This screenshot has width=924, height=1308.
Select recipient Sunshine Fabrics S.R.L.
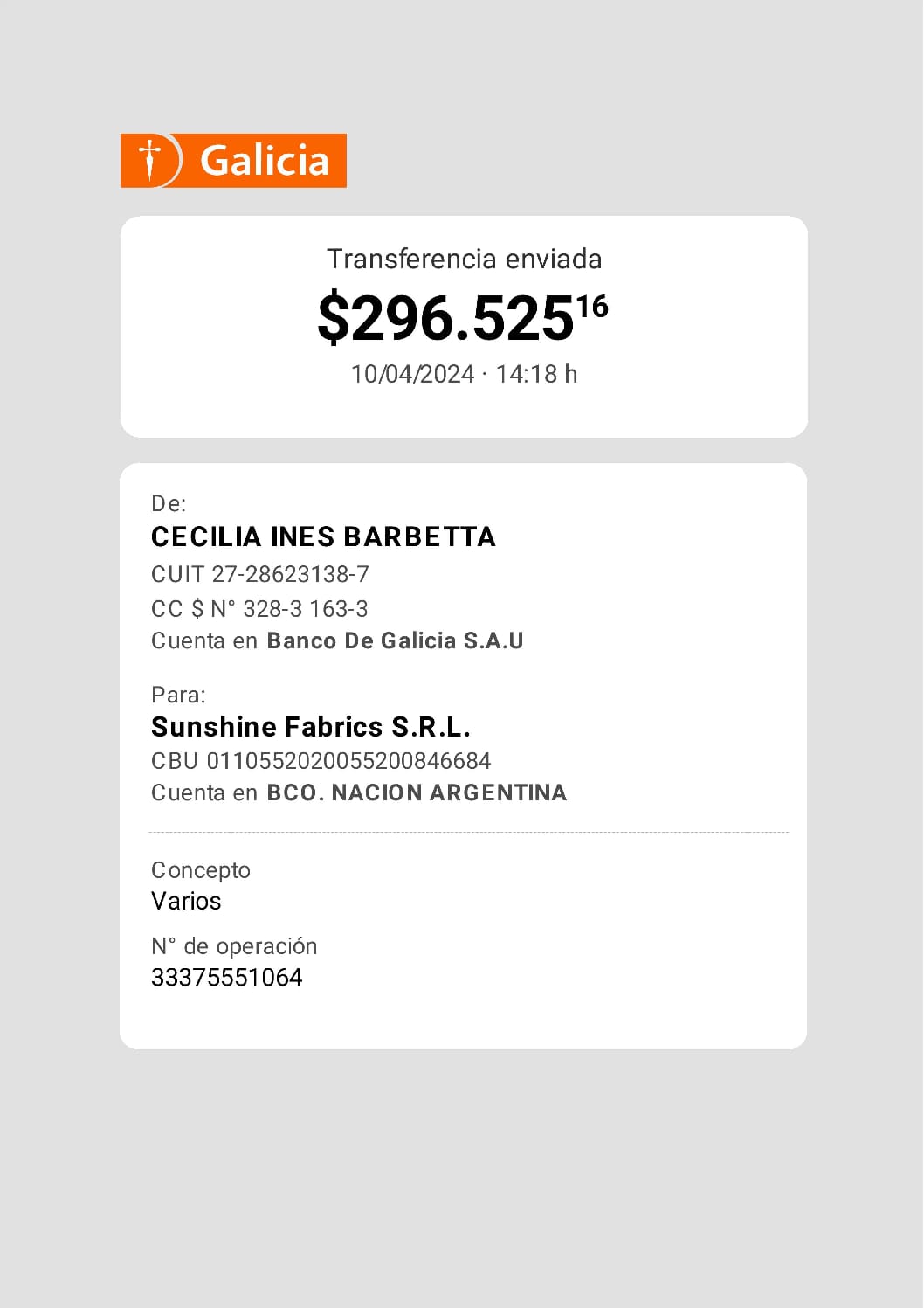[311, 727]
